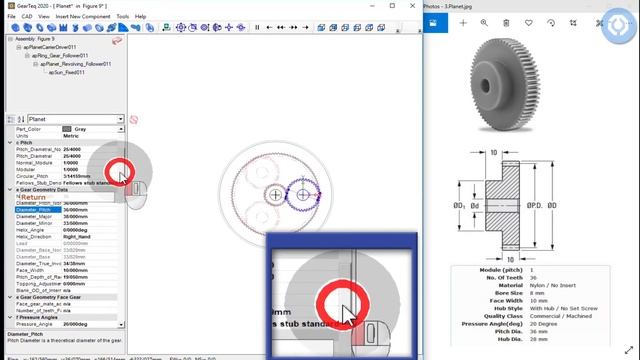Collapse the 'e Gear Geometry Data' section
This screenshot has width=640, height=360.
[10, 190]
